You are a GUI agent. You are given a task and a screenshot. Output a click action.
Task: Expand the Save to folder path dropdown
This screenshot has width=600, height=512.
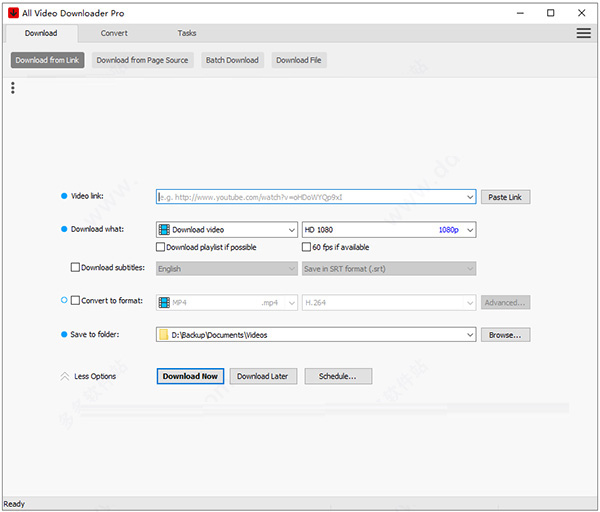470,335
